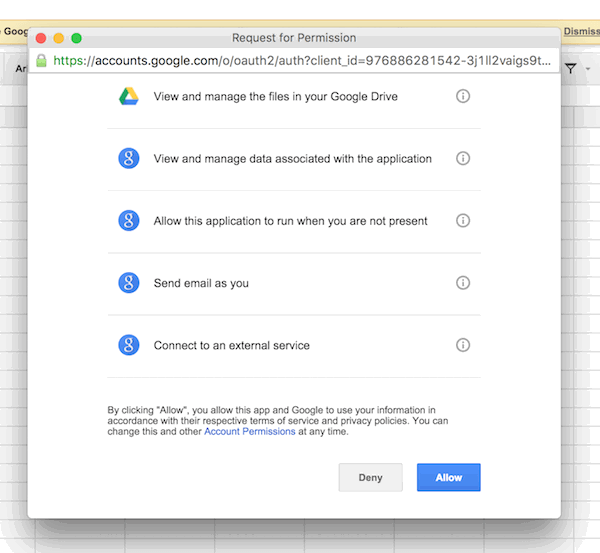600x553 pixels.
Task: Click the accounts.google.com URL field
Action: 300,60
